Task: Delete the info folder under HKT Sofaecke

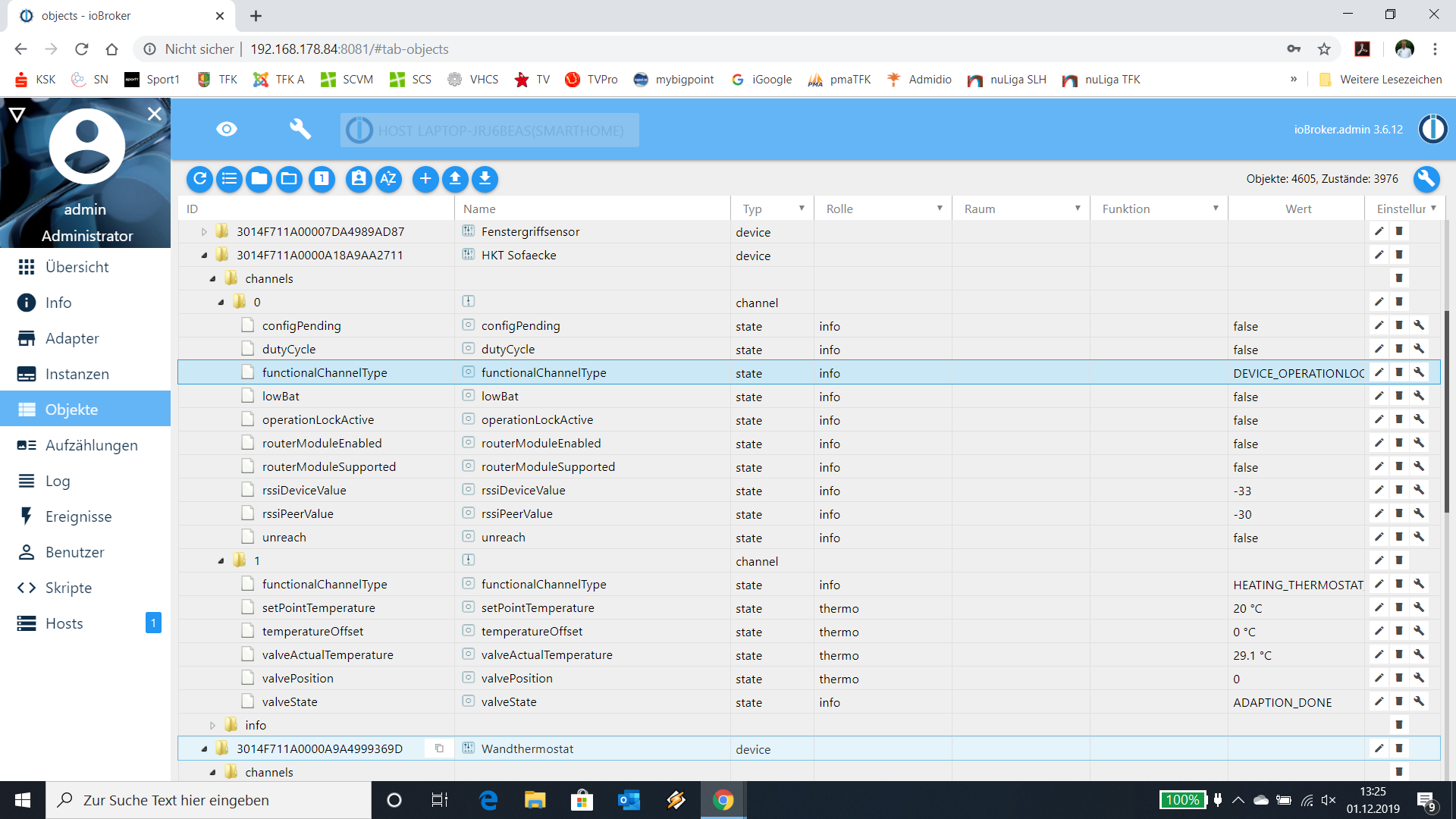Action: coord(1399,725)
